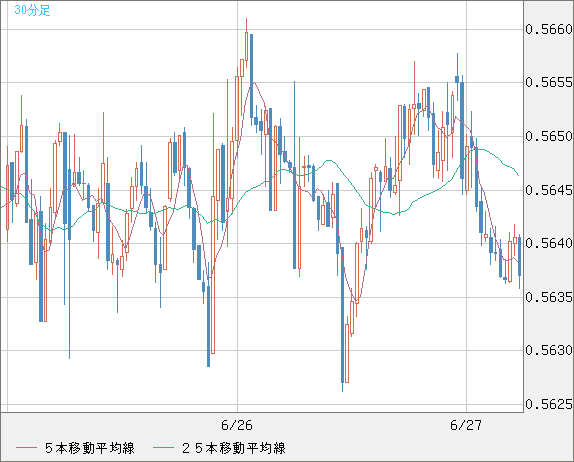Viewport: 574px width, 462px height.
Task: Click the 6/26 date axis label
Action: [x=237, y=425]
